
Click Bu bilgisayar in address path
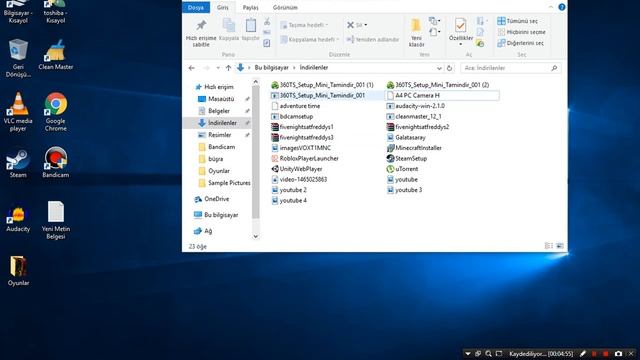[271, 68]
